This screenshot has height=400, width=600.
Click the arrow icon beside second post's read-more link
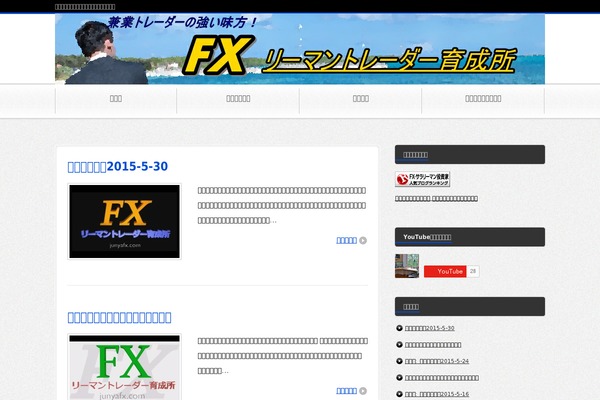click(x=363, y=391)
